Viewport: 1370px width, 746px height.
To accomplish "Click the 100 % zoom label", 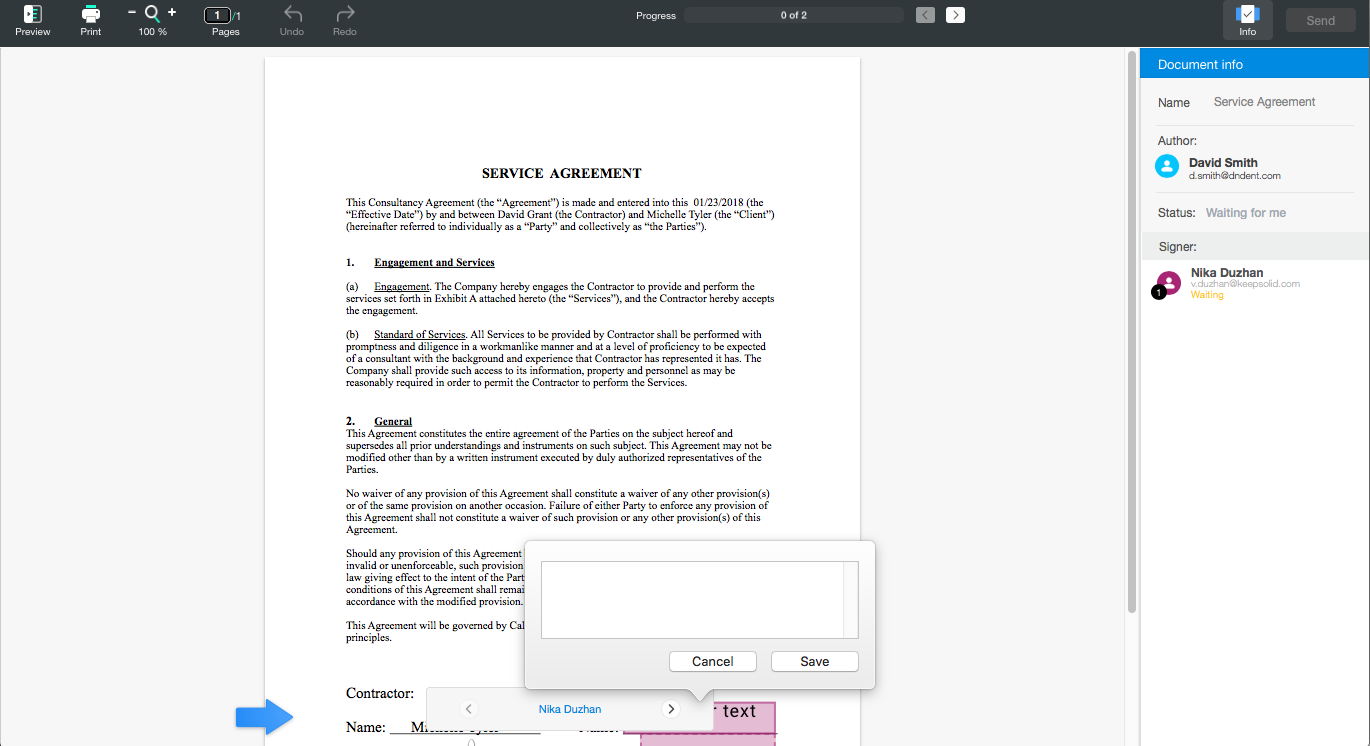I will point(152,32).
